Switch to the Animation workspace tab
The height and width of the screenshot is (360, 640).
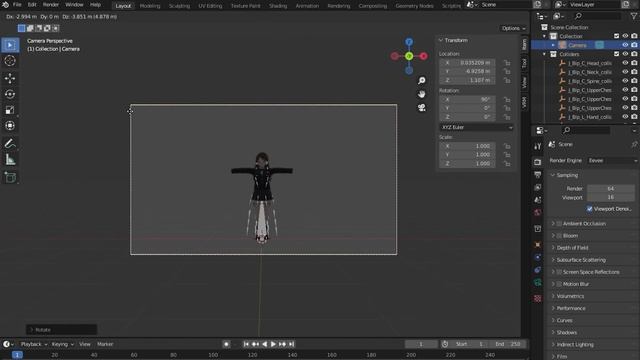[x=307, y=6]
